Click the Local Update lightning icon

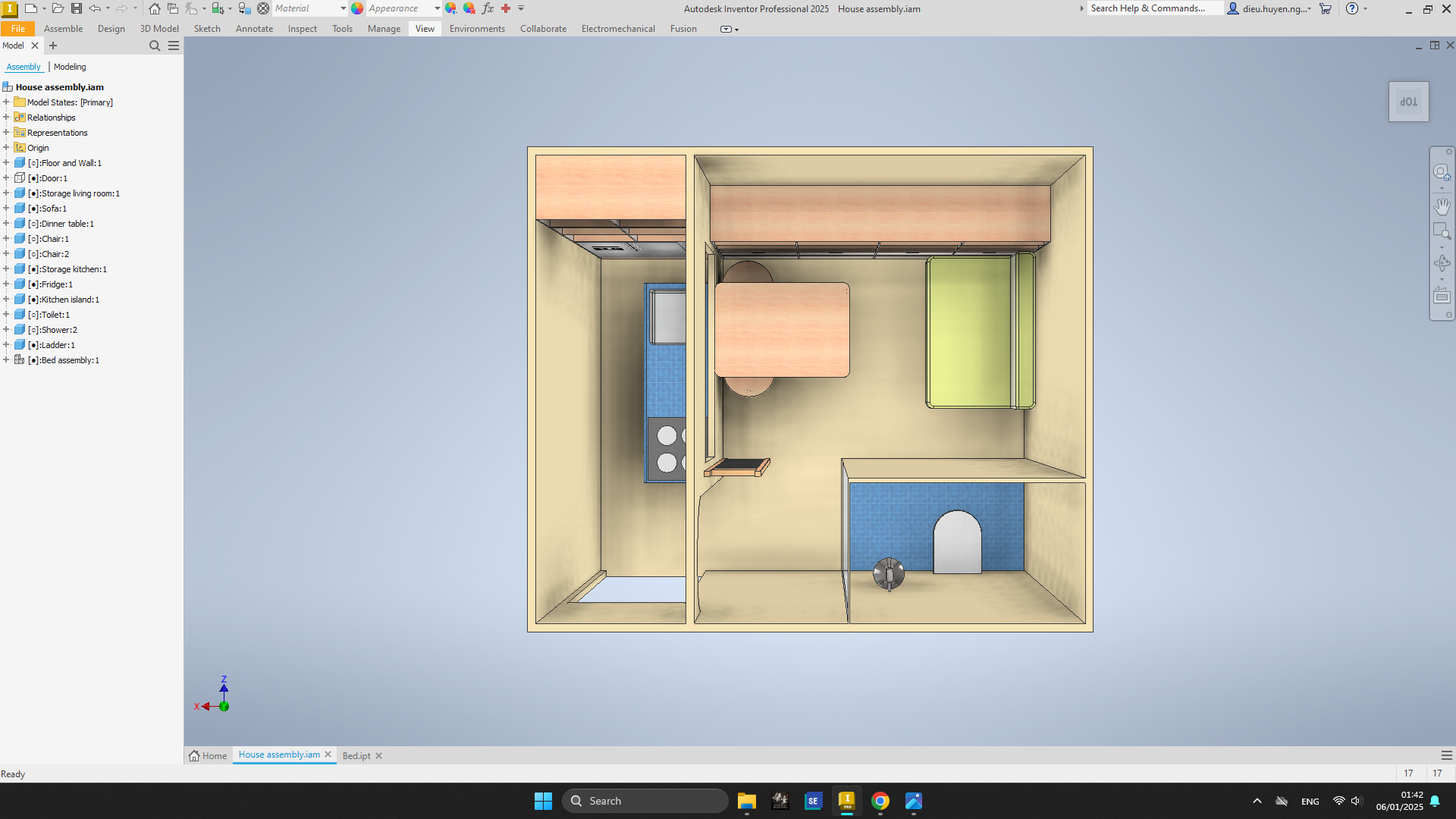coord(192,8)
